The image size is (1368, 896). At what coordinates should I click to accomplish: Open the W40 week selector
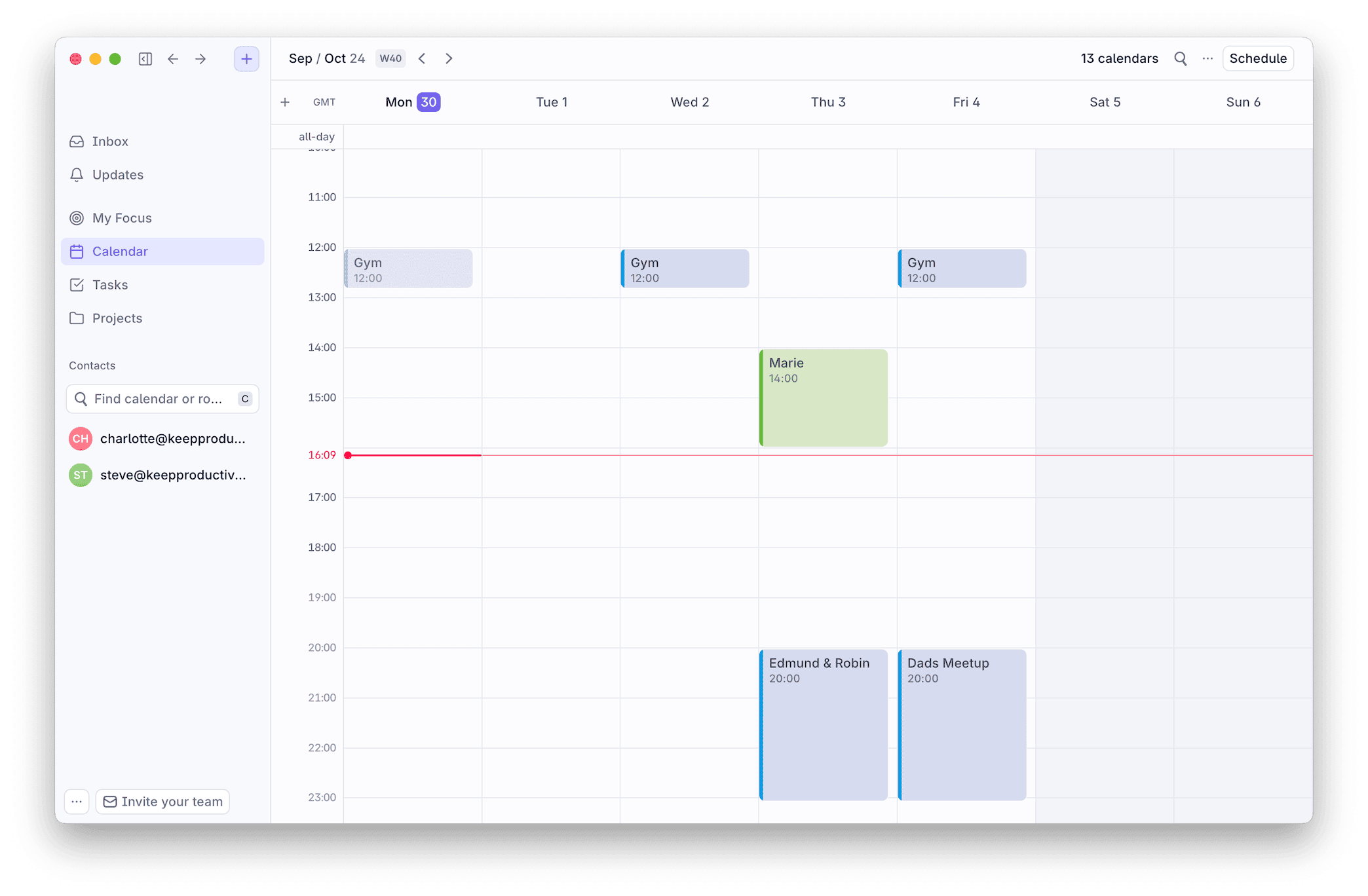(x=390, y=58)
